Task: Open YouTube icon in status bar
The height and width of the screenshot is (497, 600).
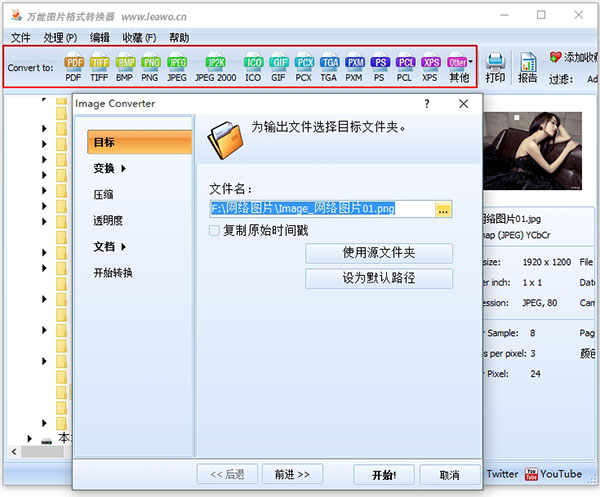Action: coord(531,474)
